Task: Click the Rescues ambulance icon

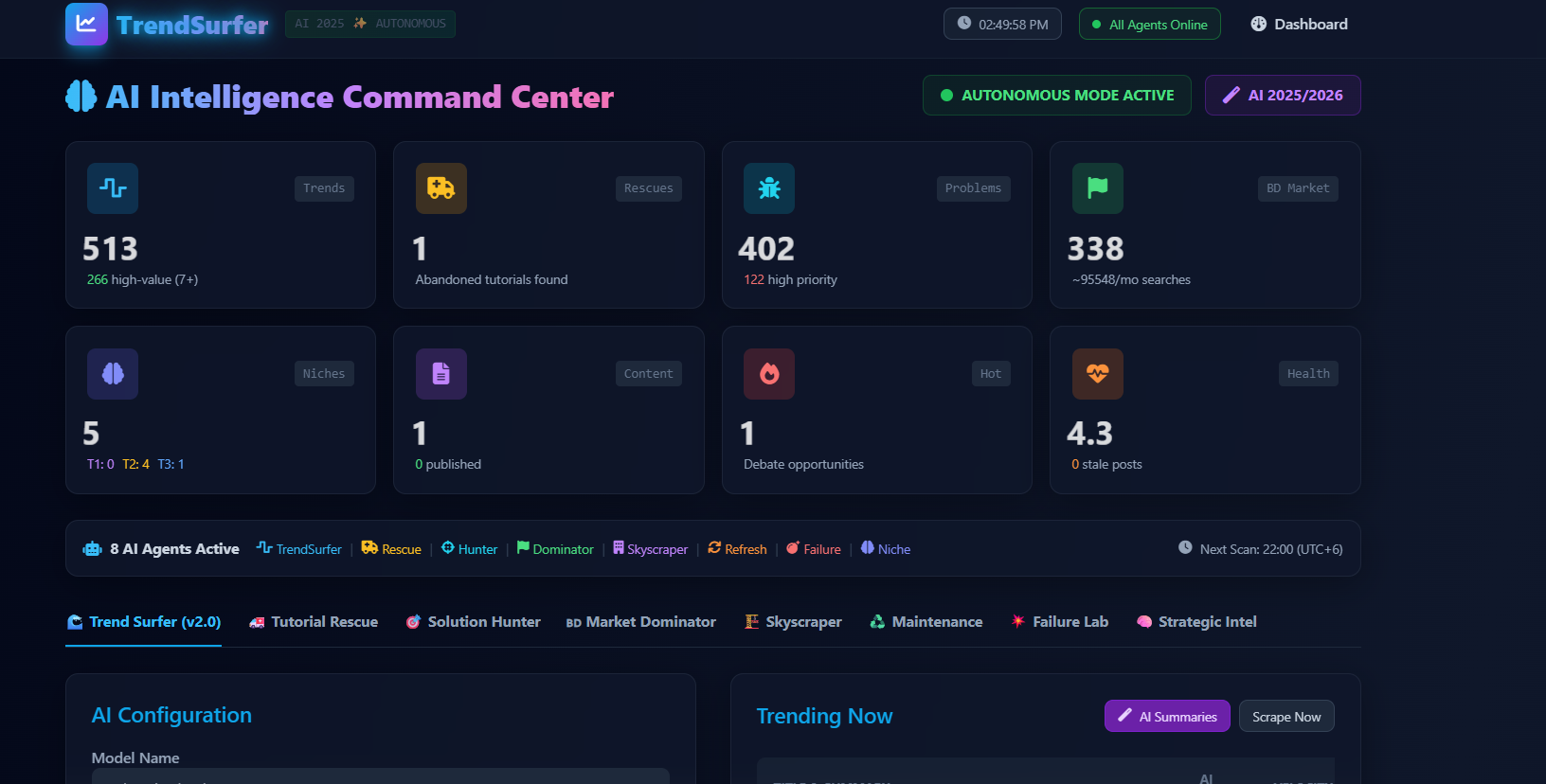Action: (x=440, y=188)
